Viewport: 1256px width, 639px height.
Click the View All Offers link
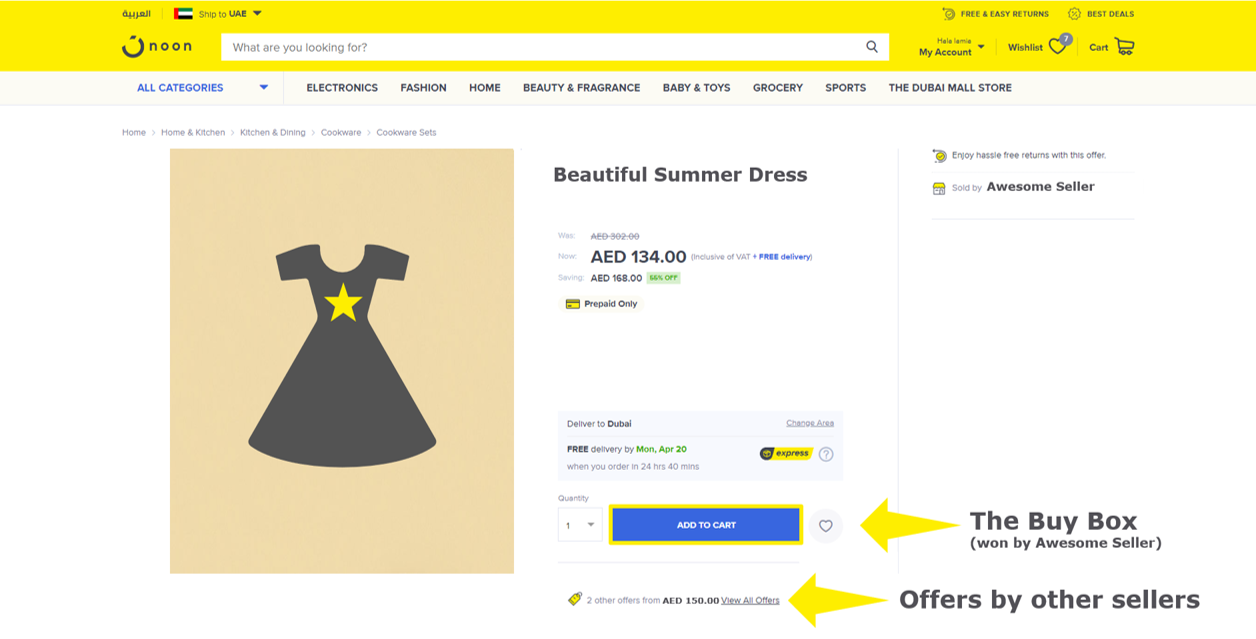pyautogui.click(x=750, y=600)
